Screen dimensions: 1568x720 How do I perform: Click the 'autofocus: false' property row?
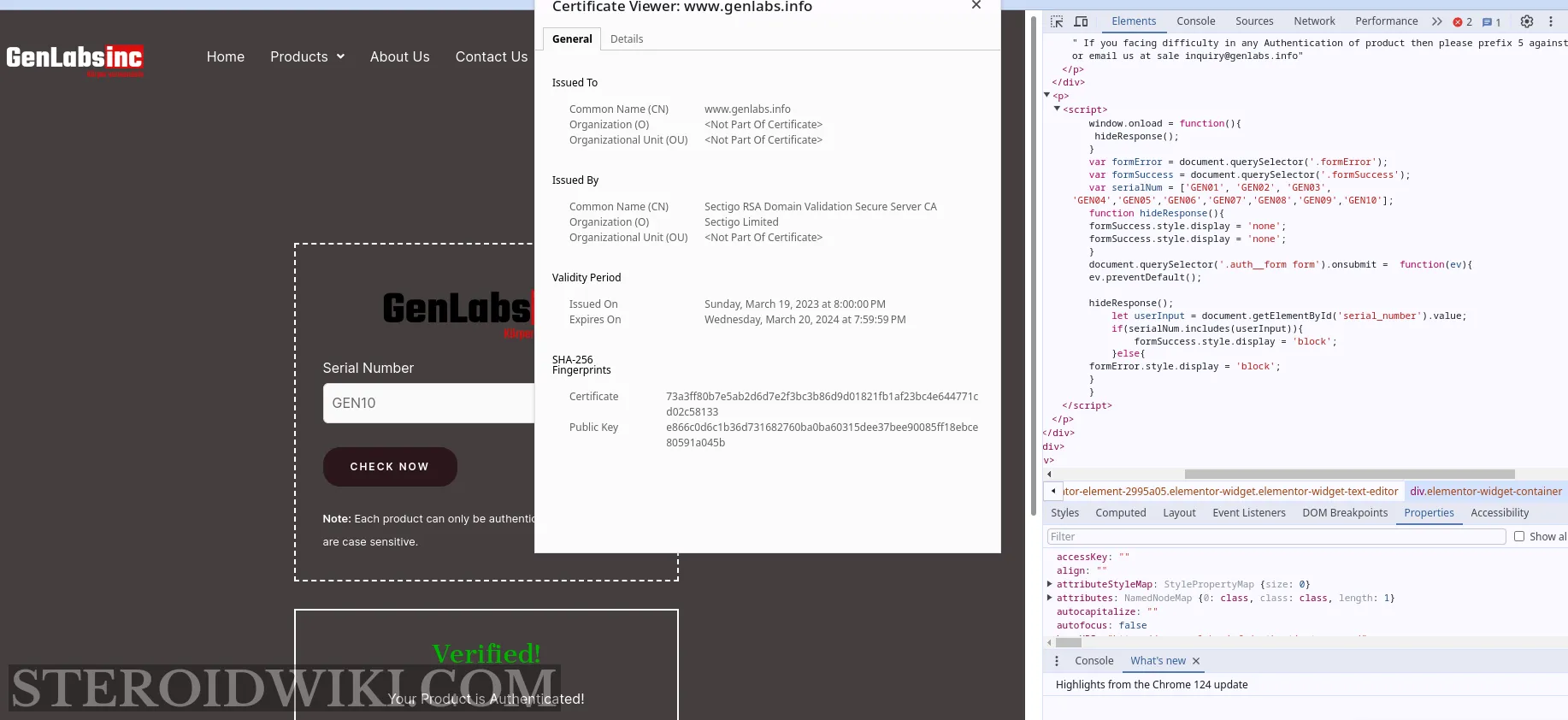(x=1101, y=625)
